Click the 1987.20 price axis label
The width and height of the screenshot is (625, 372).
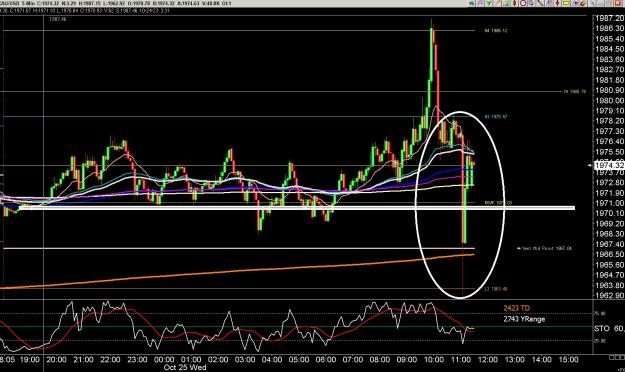(609, 18)
